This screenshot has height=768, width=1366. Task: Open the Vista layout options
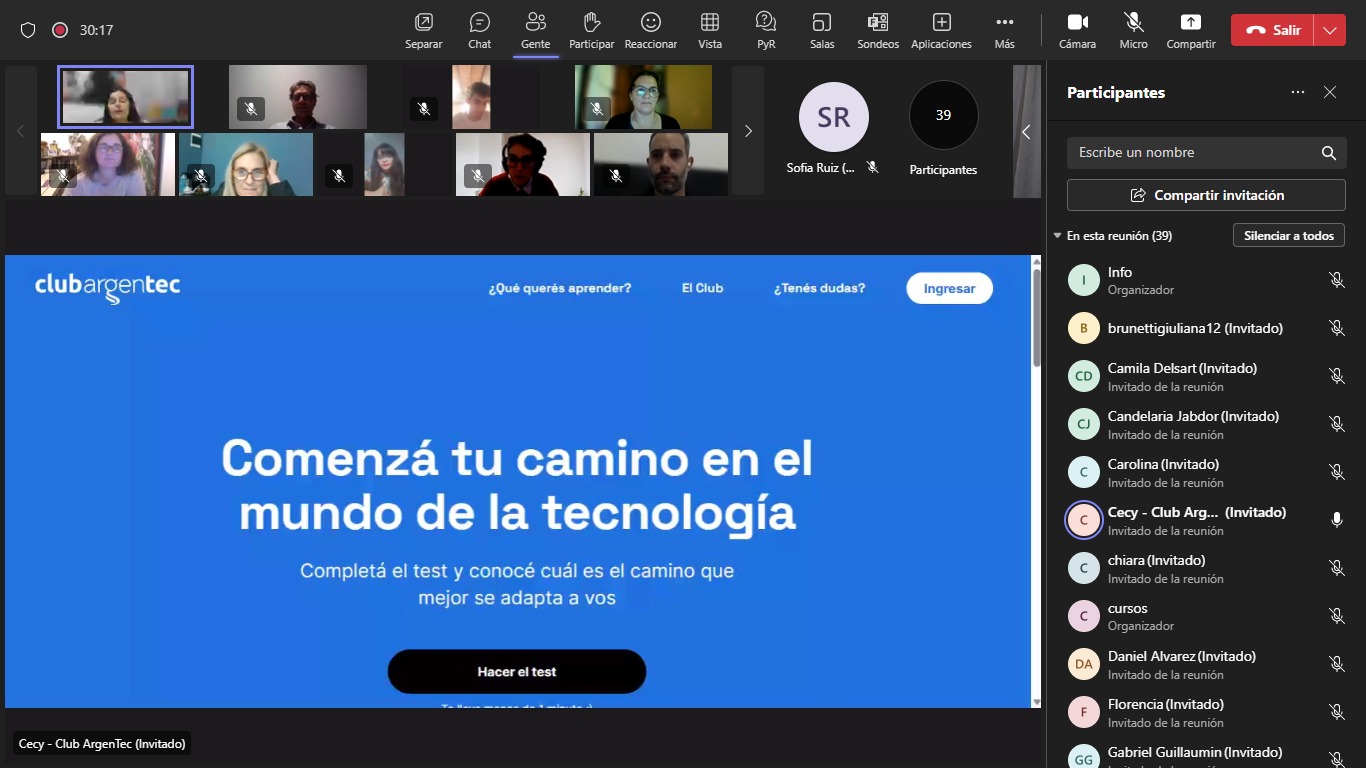[710, 30]
